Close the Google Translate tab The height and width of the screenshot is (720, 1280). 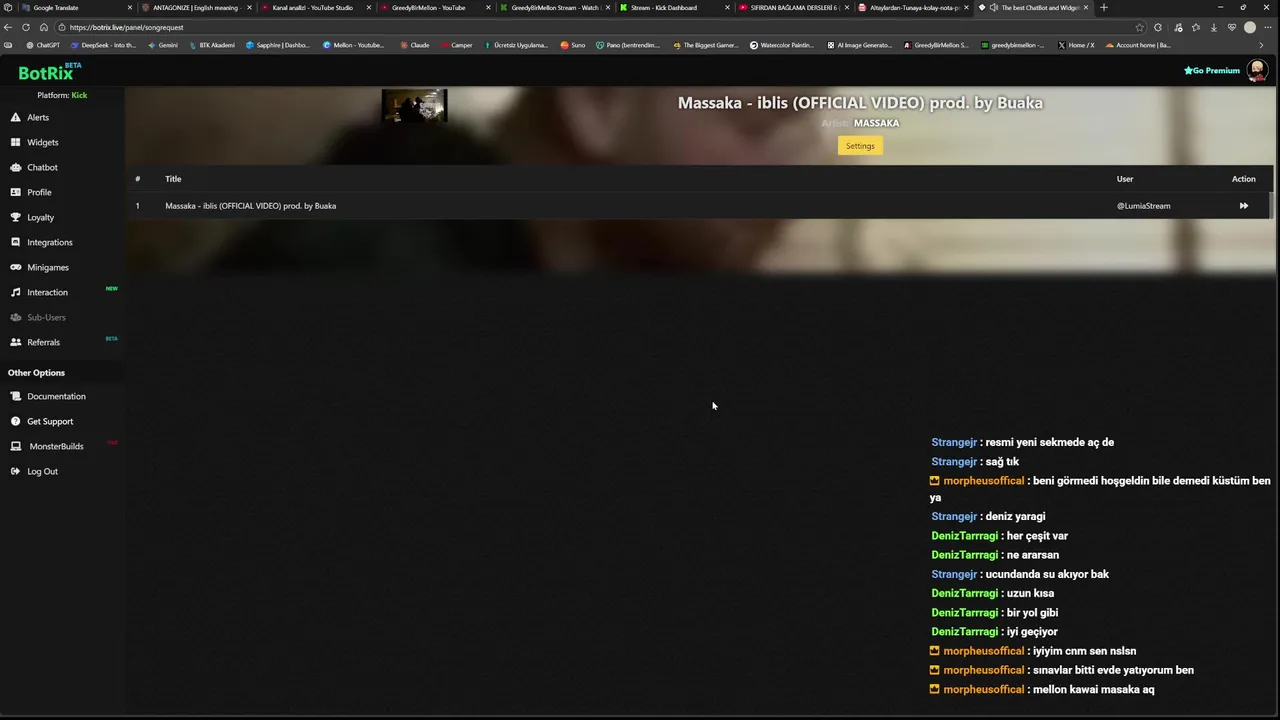pos(129,7)
